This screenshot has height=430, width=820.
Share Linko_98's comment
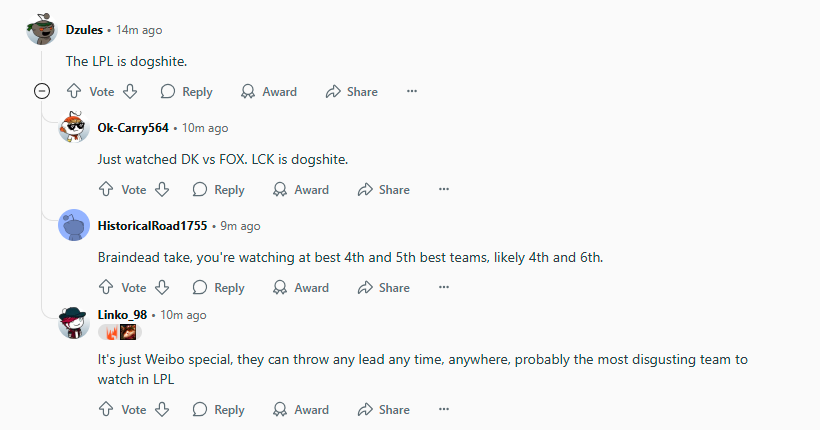[383, 409]
